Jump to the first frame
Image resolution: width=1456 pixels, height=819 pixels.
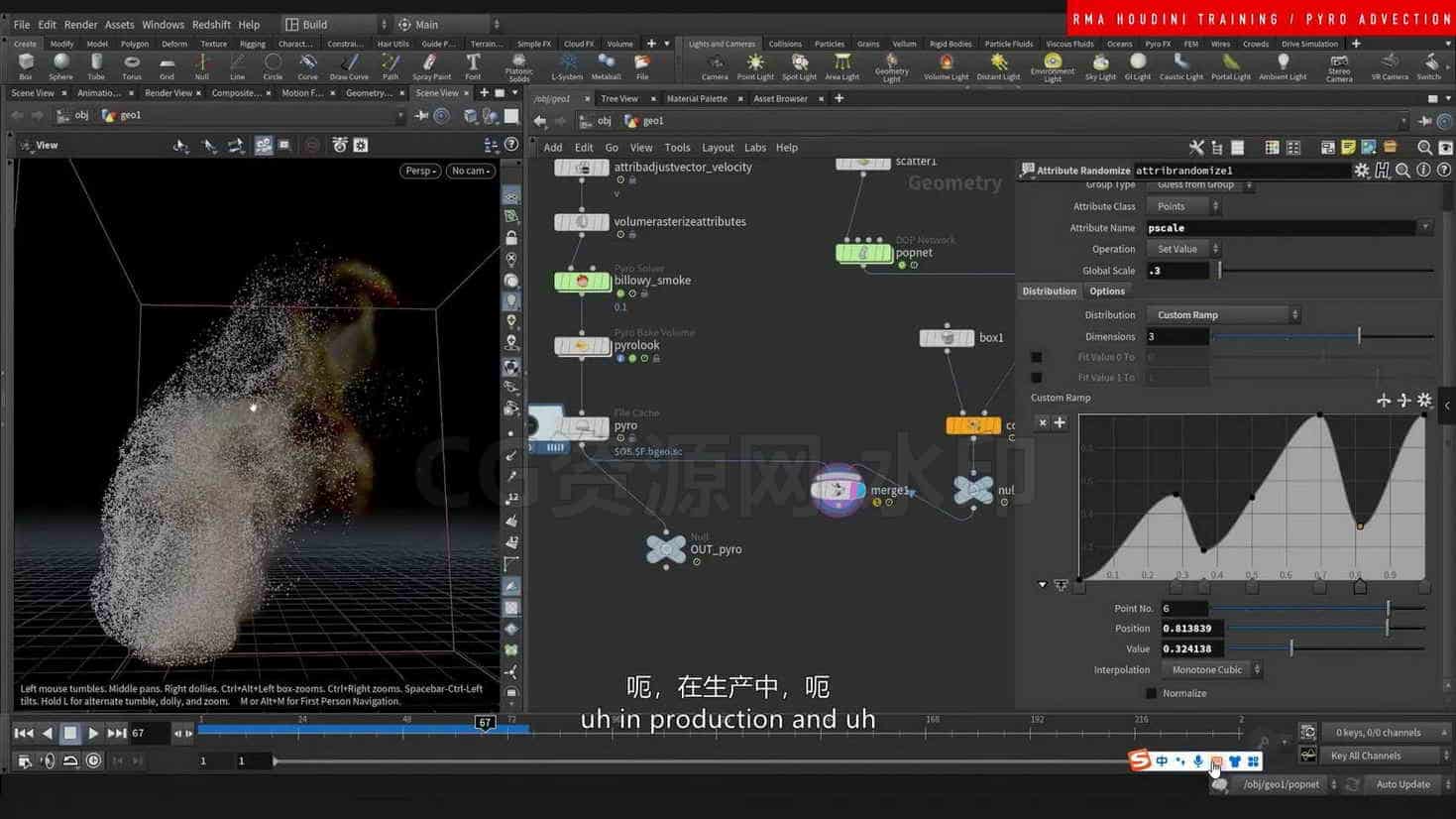[x=24, y=733]
